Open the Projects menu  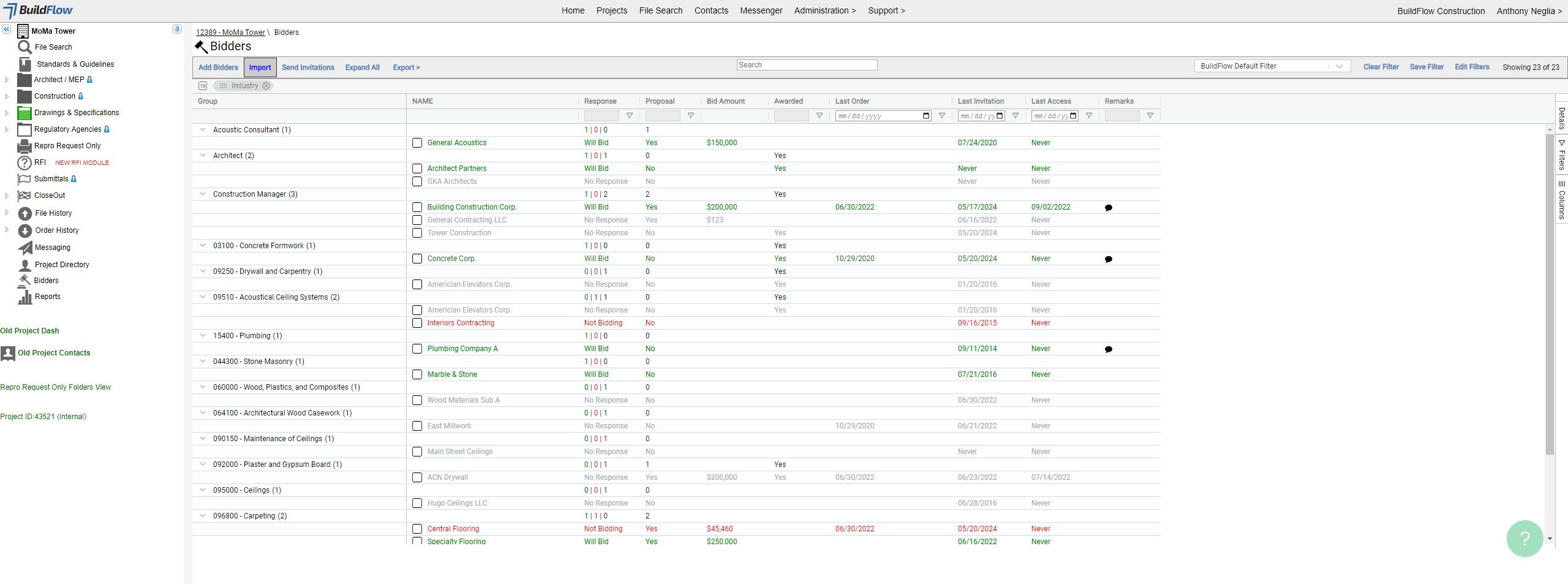pos(612,10)
